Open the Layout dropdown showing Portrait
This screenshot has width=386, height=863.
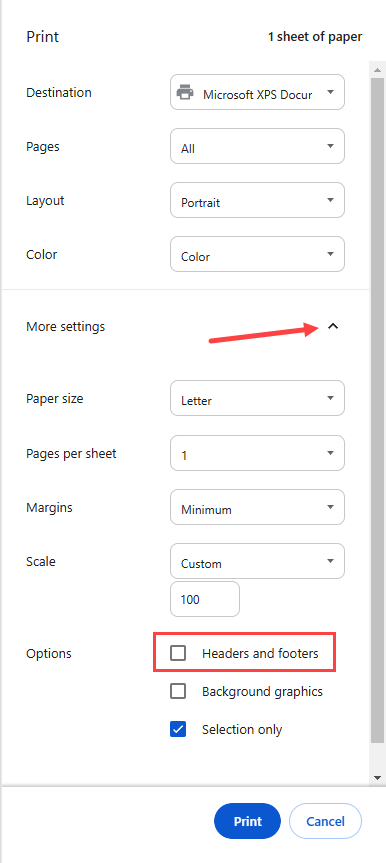coord(257,200)
